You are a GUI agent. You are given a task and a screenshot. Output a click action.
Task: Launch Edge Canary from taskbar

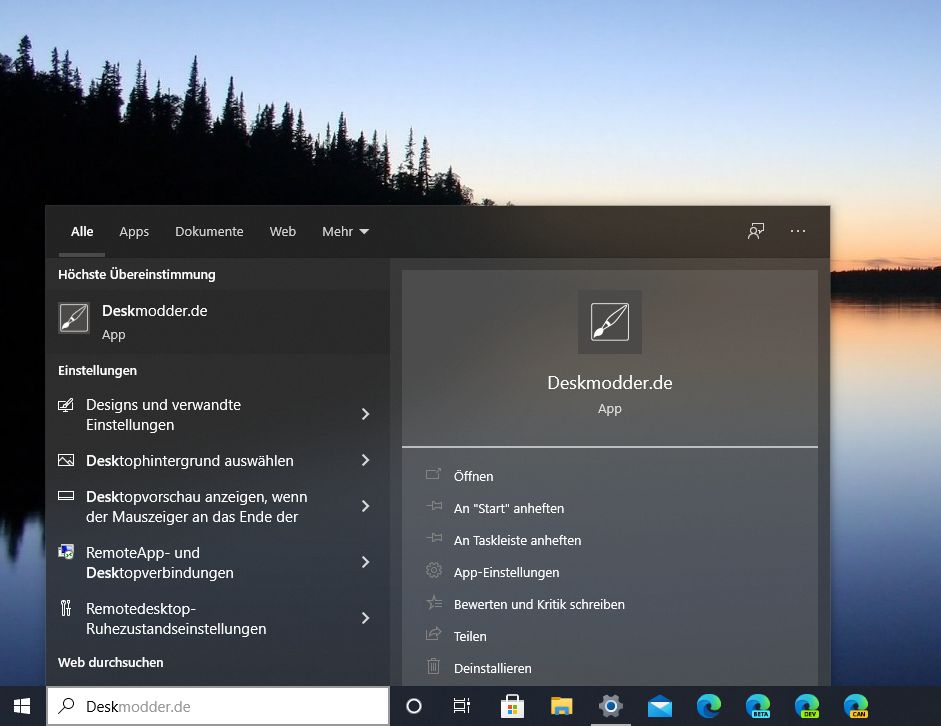point(856,706)
